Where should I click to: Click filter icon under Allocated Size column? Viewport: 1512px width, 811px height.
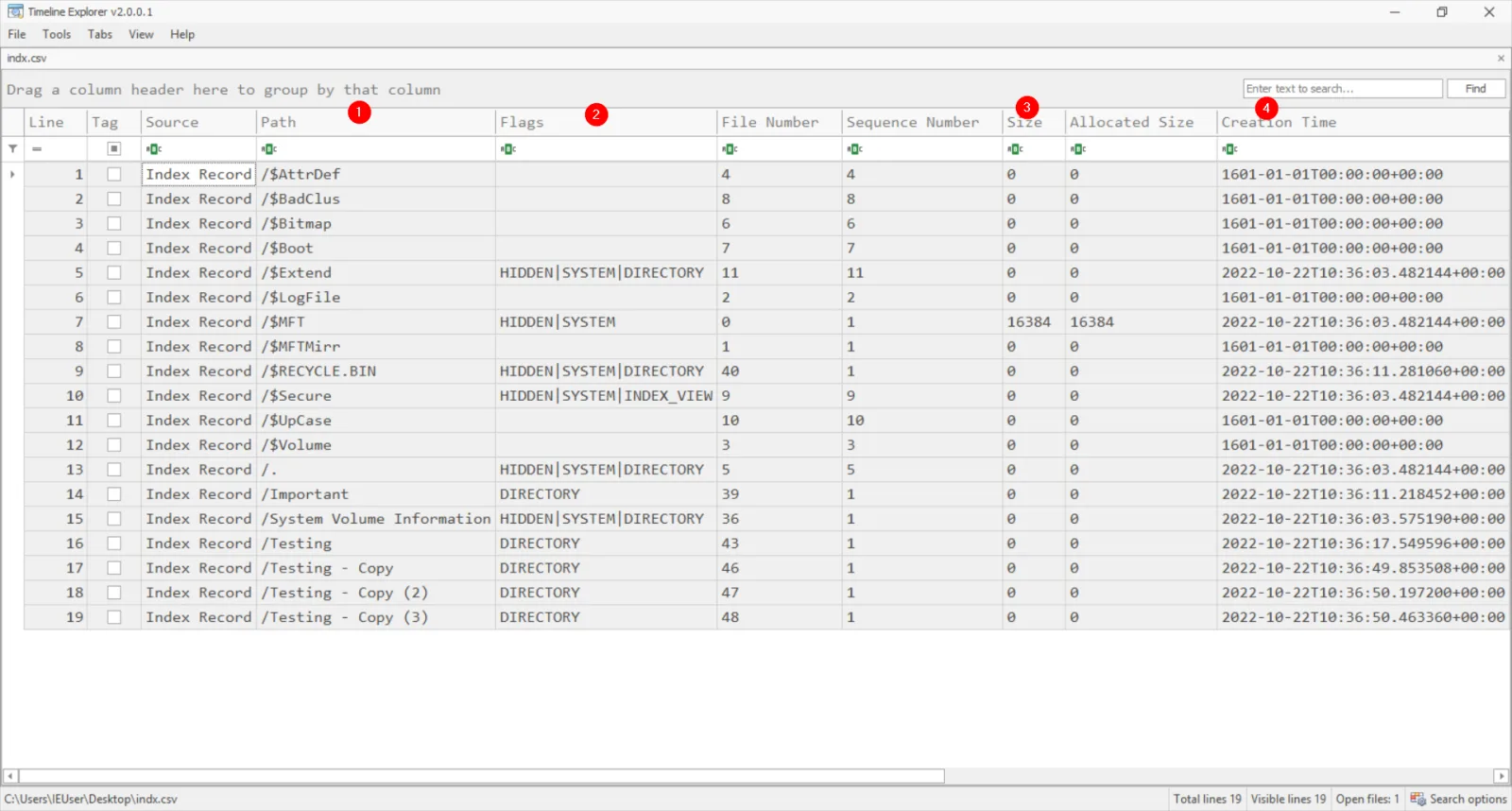tap(1078, 148)
